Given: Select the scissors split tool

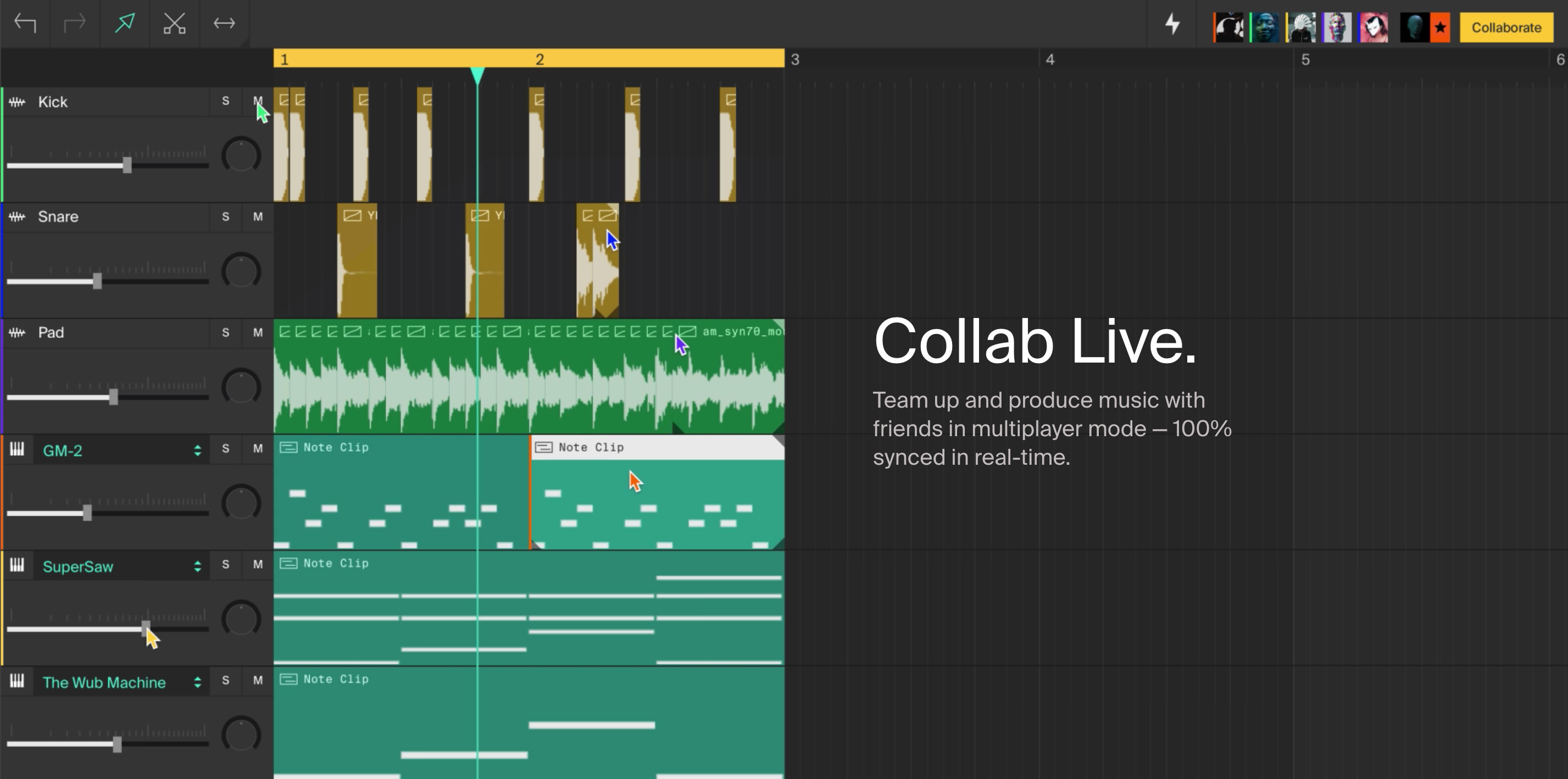Looking at the screenshot, I should 174,23.
